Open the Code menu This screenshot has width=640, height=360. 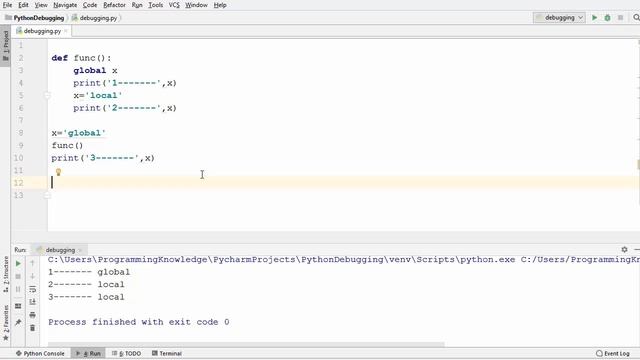pos(90,5)
